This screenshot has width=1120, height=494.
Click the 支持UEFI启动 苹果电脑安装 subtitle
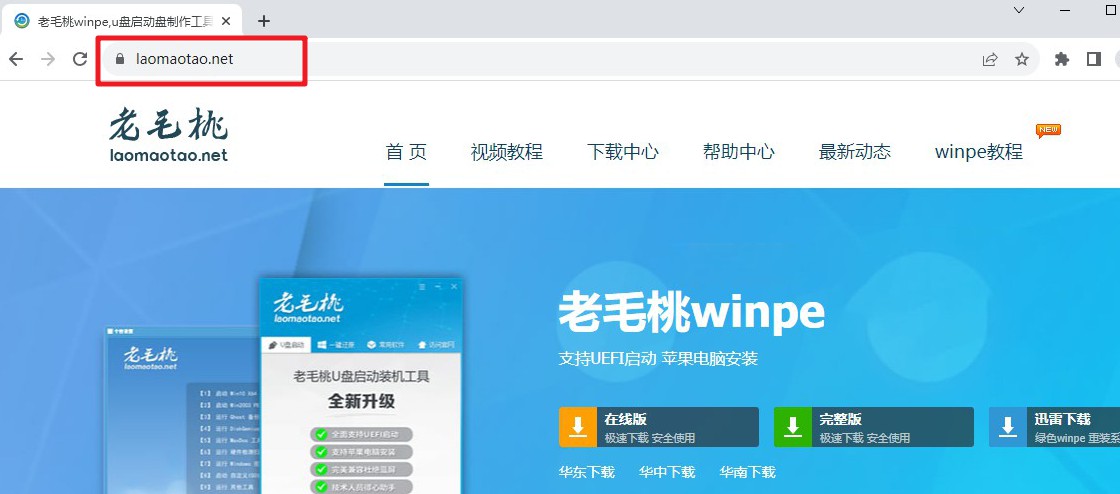[x=658, y=358]
